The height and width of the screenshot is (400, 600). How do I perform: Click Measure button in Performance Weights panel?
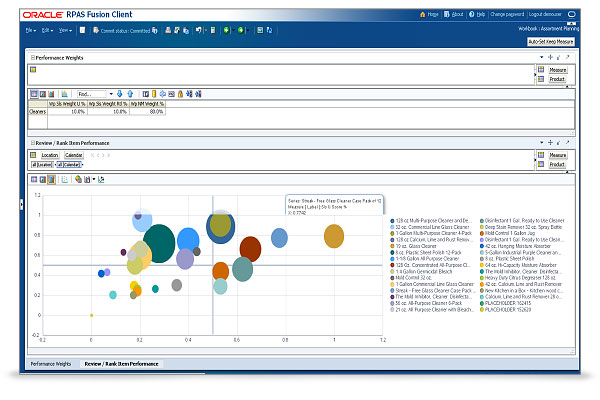(x=558, y=70)
